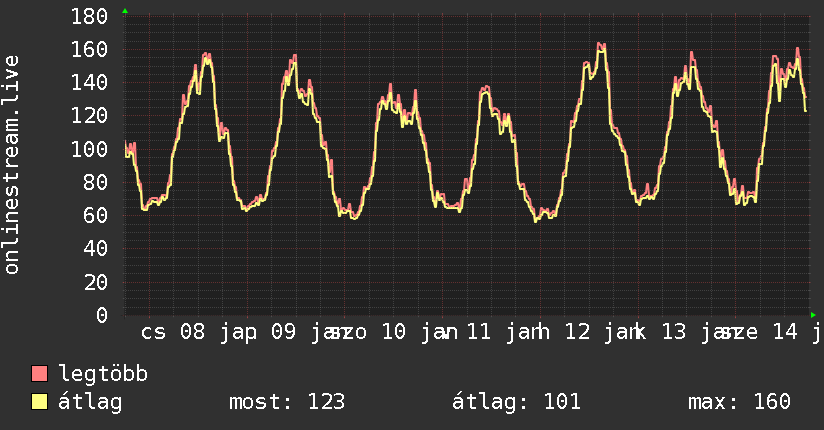Click the 140 y-axis label
Screen dimensions: 824x430
(89, 83)
